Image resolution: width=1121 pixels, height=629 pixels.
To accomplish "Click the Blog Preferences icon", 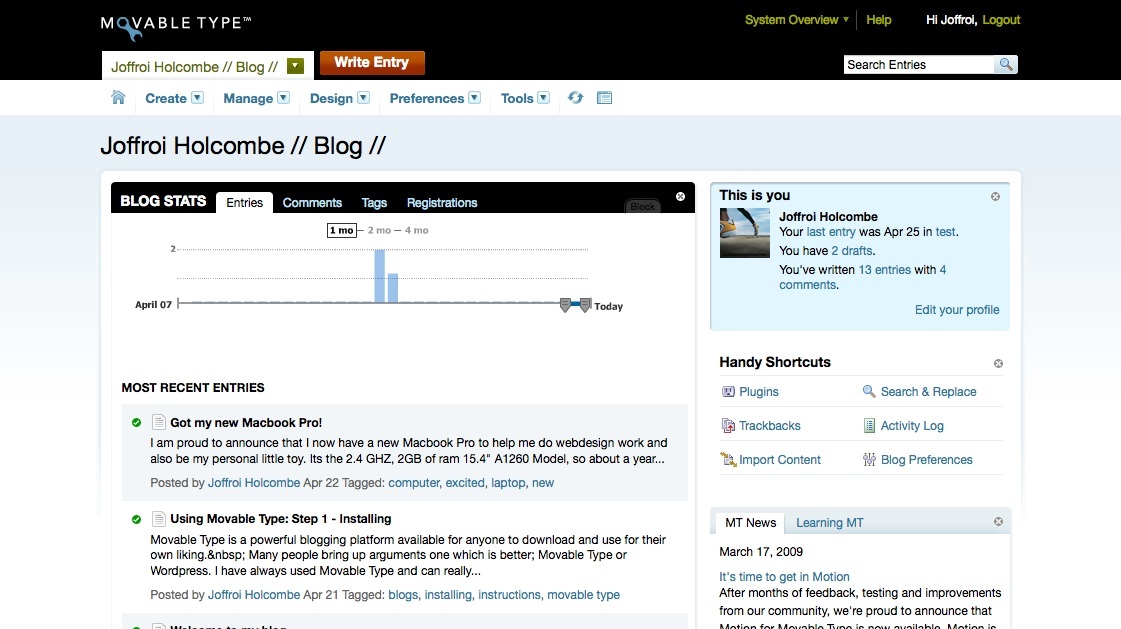I will [869, 460].
